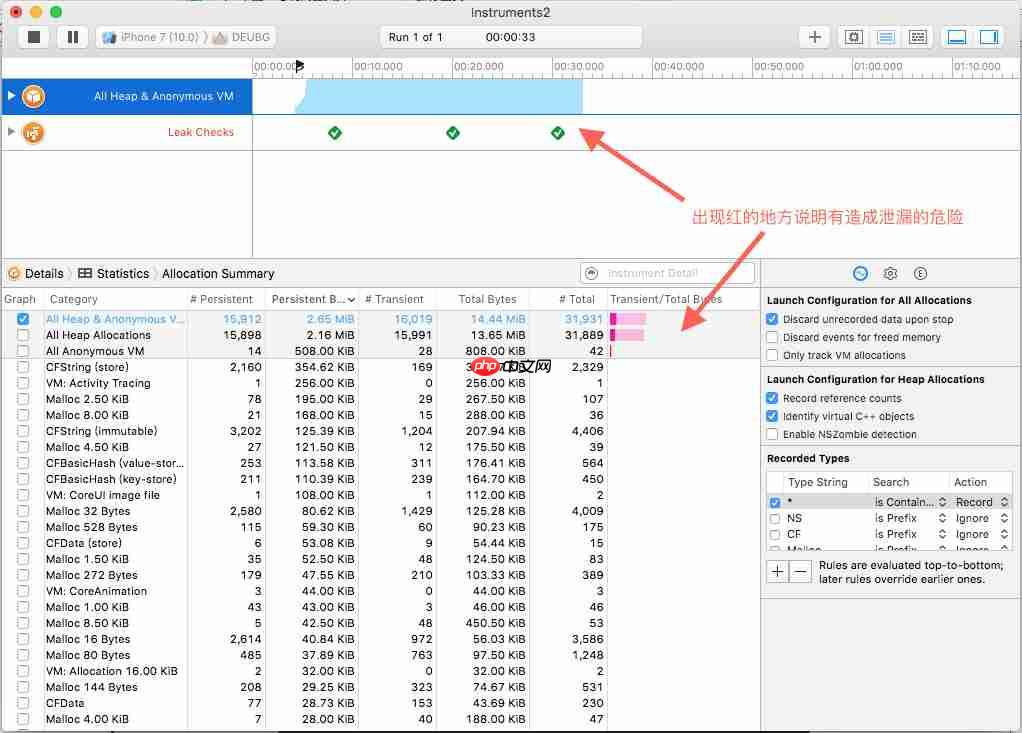The image size is (1022, 733).
Task: Open the Is Prefix dropdown for CF rule
Action: pos(910,534)
